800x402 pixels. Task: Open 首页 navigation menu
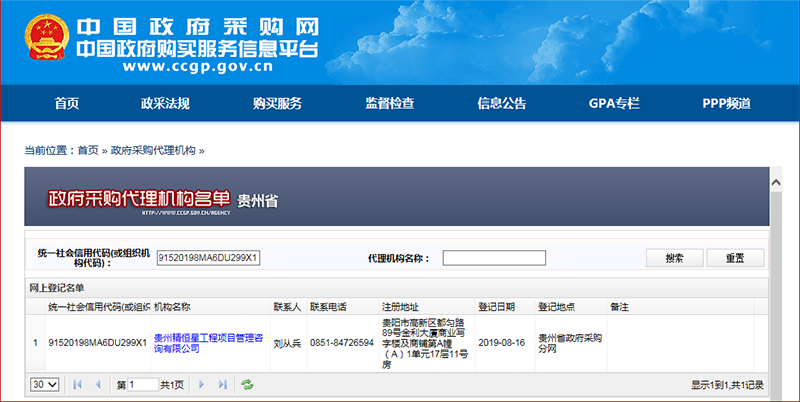[67, 104]
